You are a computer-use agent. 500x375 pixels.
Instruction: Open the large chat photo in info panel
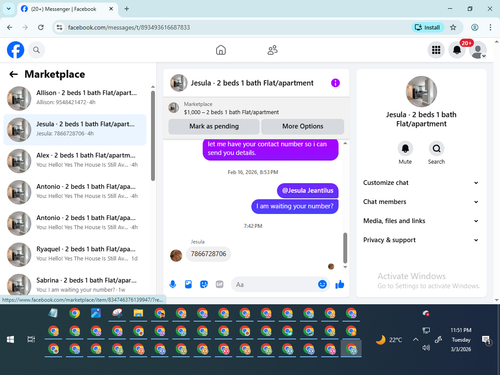pos(421,91)
